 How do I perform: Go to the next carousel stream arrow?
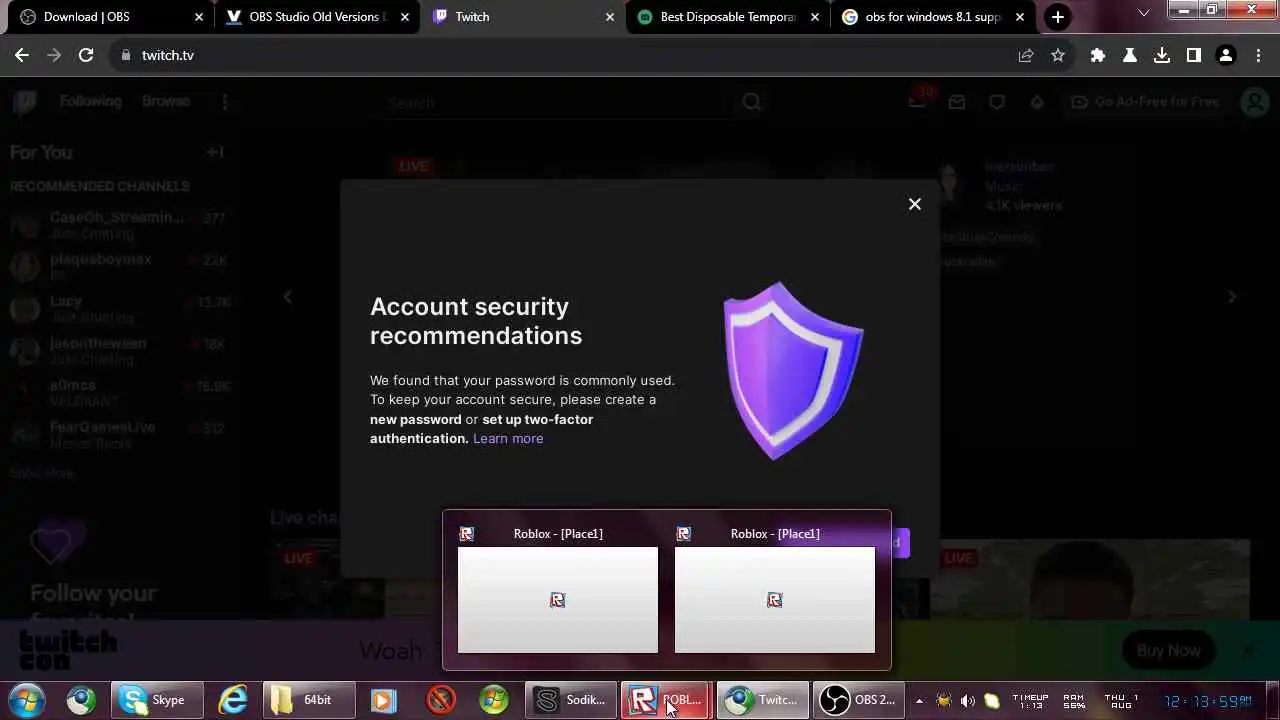1232,297
